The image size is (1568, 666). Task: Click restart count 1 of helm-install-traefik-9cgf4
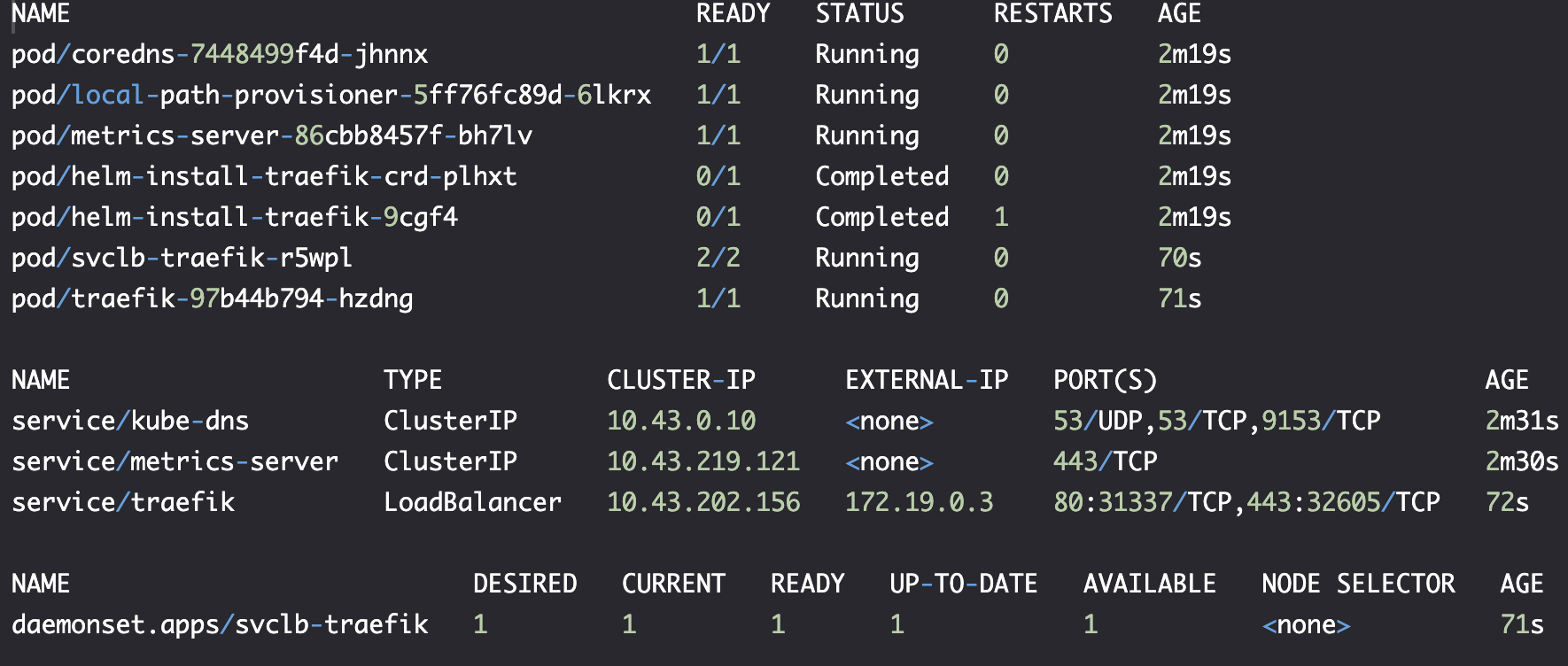pos(1001,218)
